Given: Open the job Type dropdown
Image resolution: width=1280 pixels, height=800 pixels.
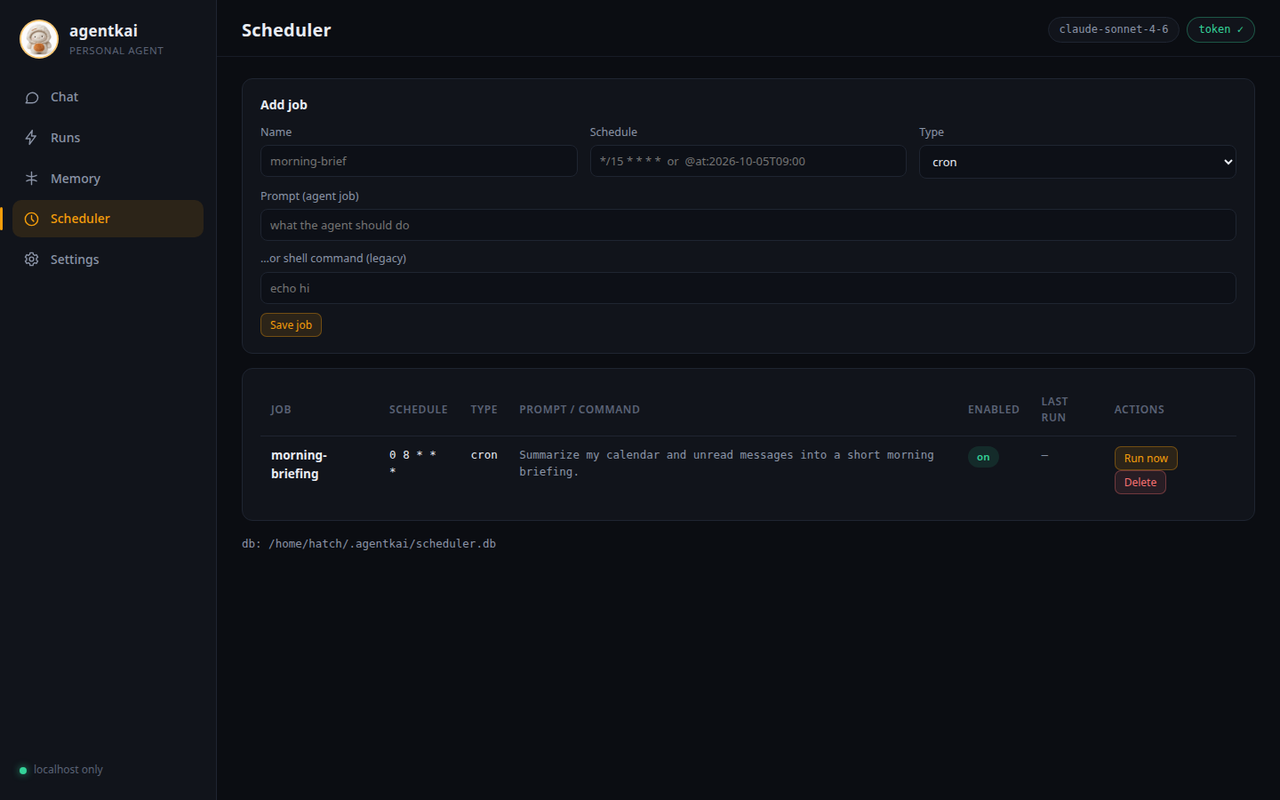Looking at the screenshot, I should point(1077,162).
